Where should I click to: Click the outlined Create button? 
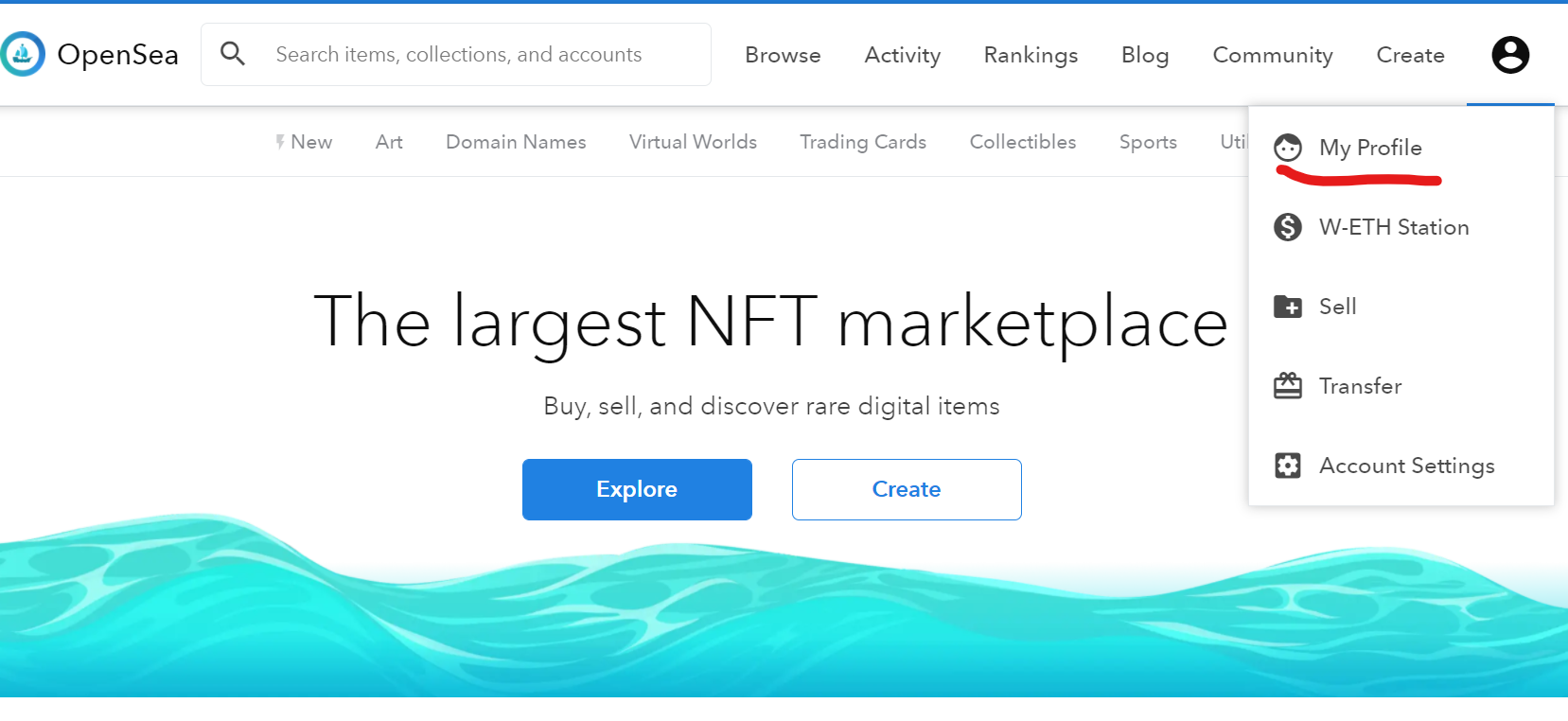point(907,489)
